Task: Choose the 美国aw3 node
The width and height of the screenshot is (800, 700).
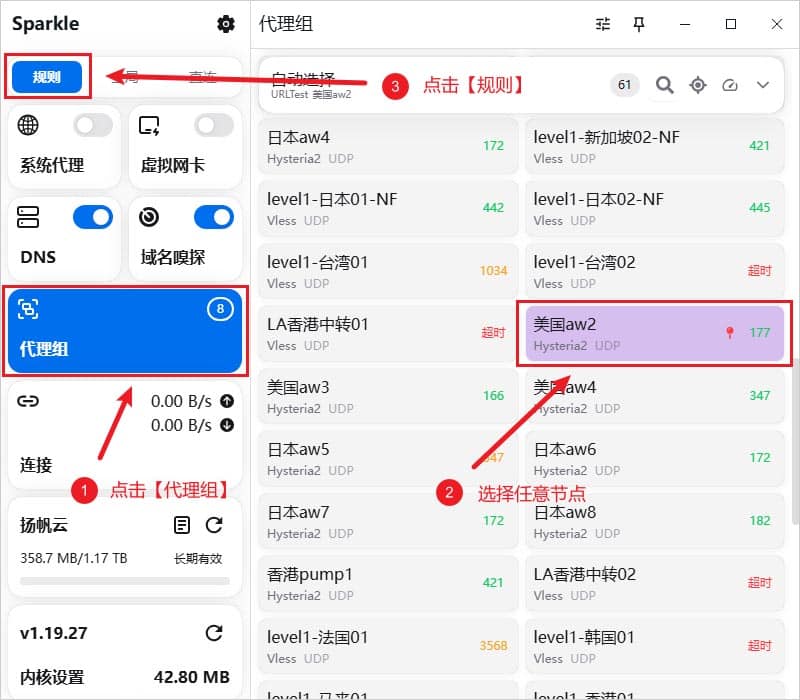Action: pos(388,396)
